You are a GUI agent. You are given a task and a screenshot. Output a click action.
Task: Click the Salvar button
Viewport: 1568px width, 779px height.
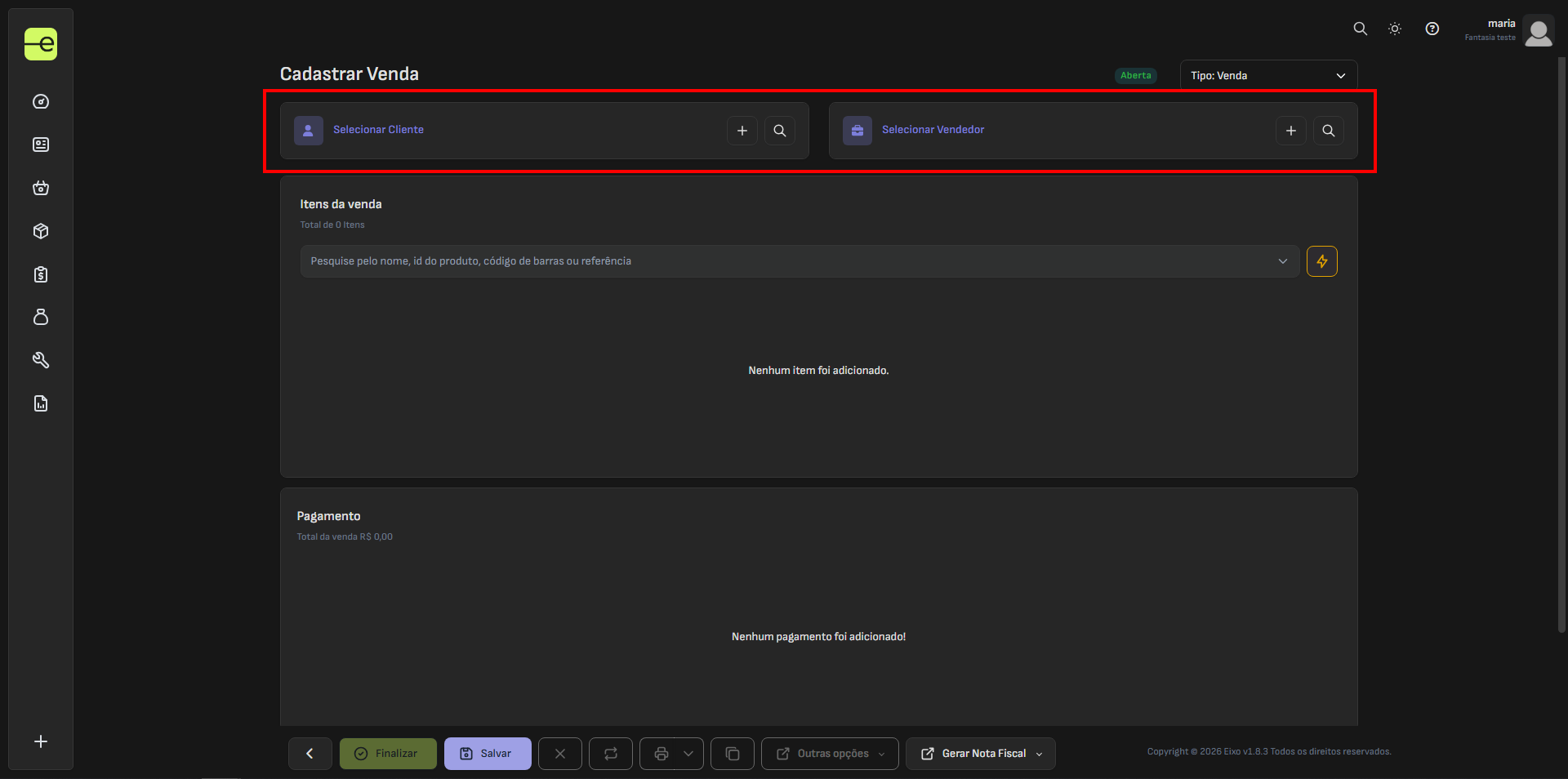click(488, 754)
